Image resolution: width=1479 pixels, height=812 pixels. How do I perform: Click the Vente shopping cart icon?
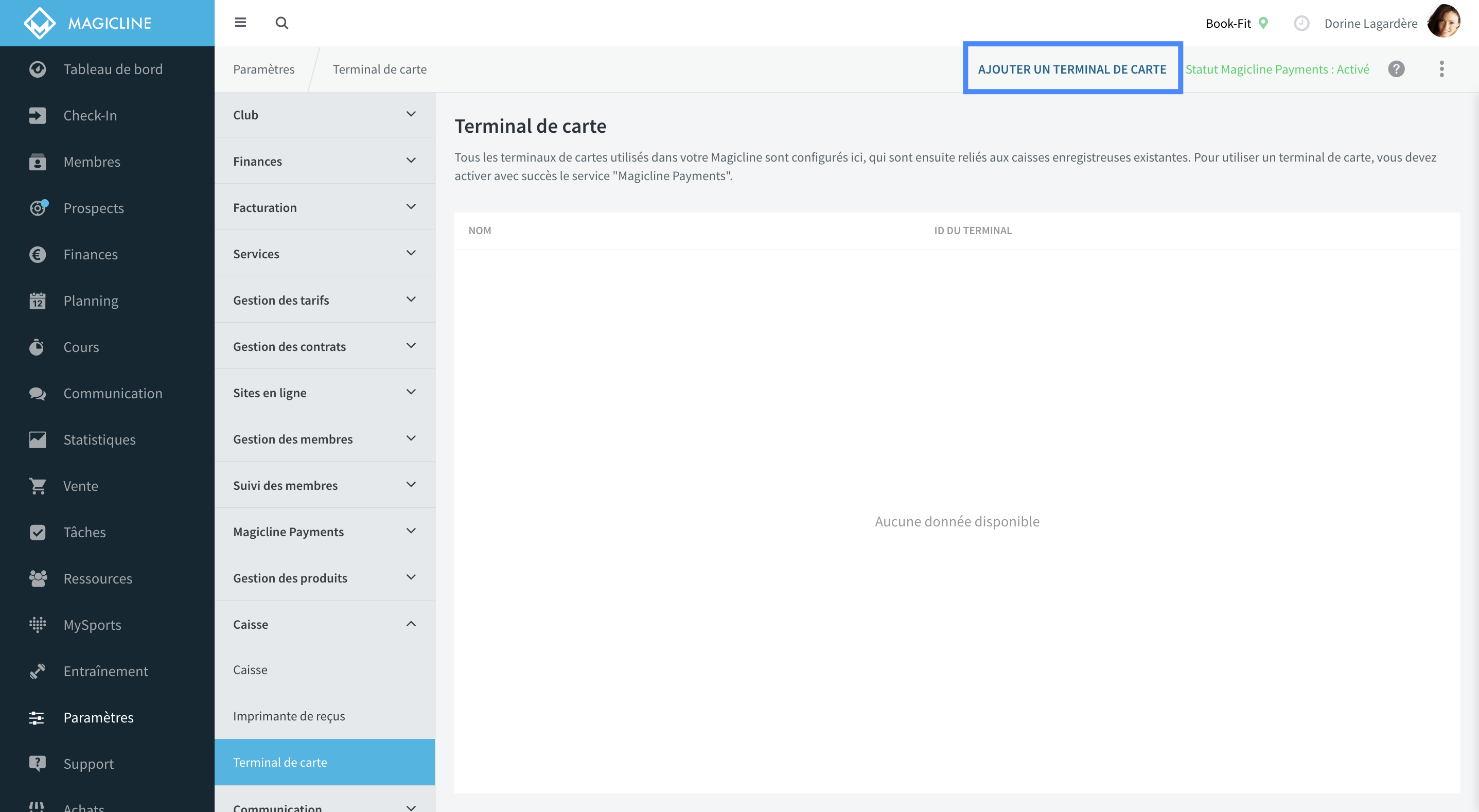[x=38, y=486]
